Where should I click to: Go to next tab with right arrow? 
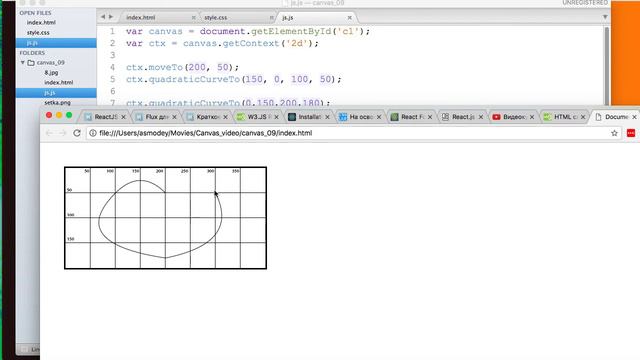pos(111,17)
